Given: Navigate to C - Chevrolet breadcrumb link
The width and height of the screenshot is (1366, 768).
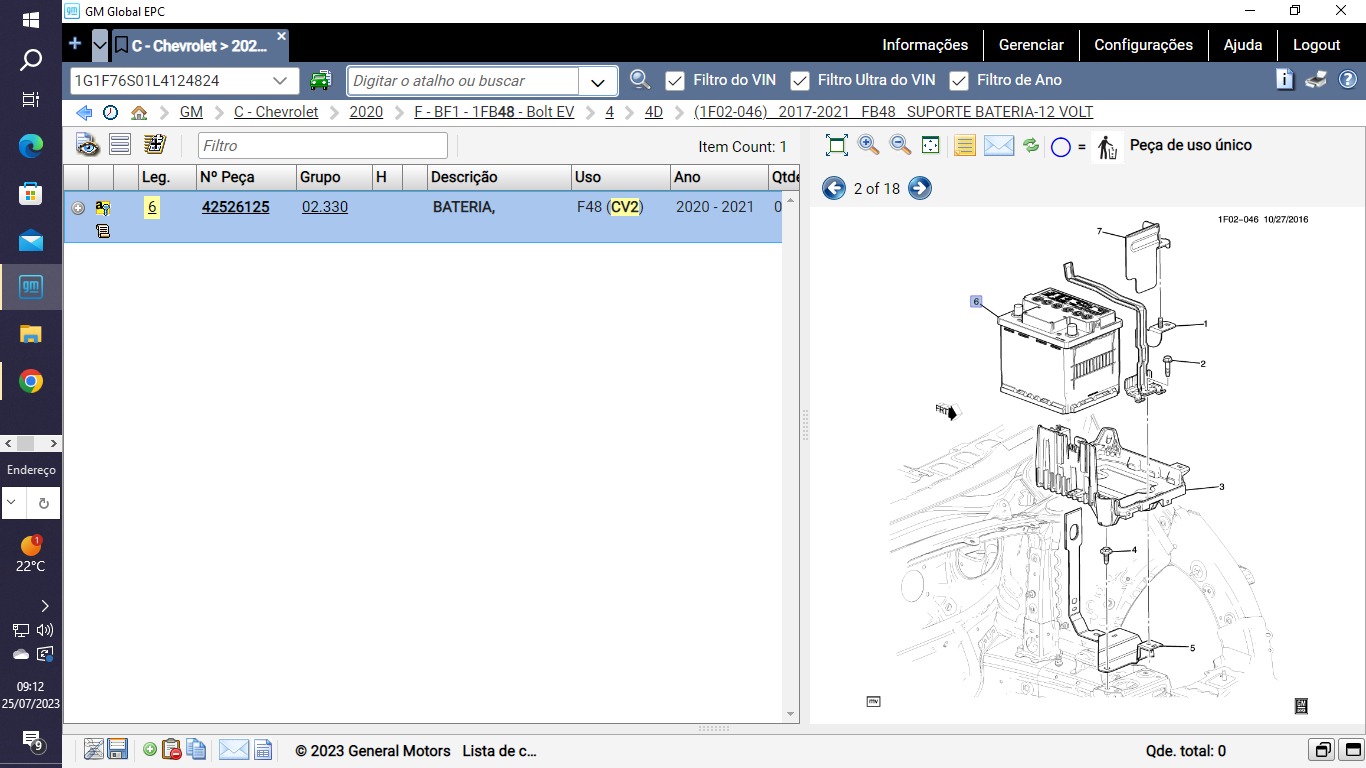Looking at the screenshot, I should click(276, 112).
